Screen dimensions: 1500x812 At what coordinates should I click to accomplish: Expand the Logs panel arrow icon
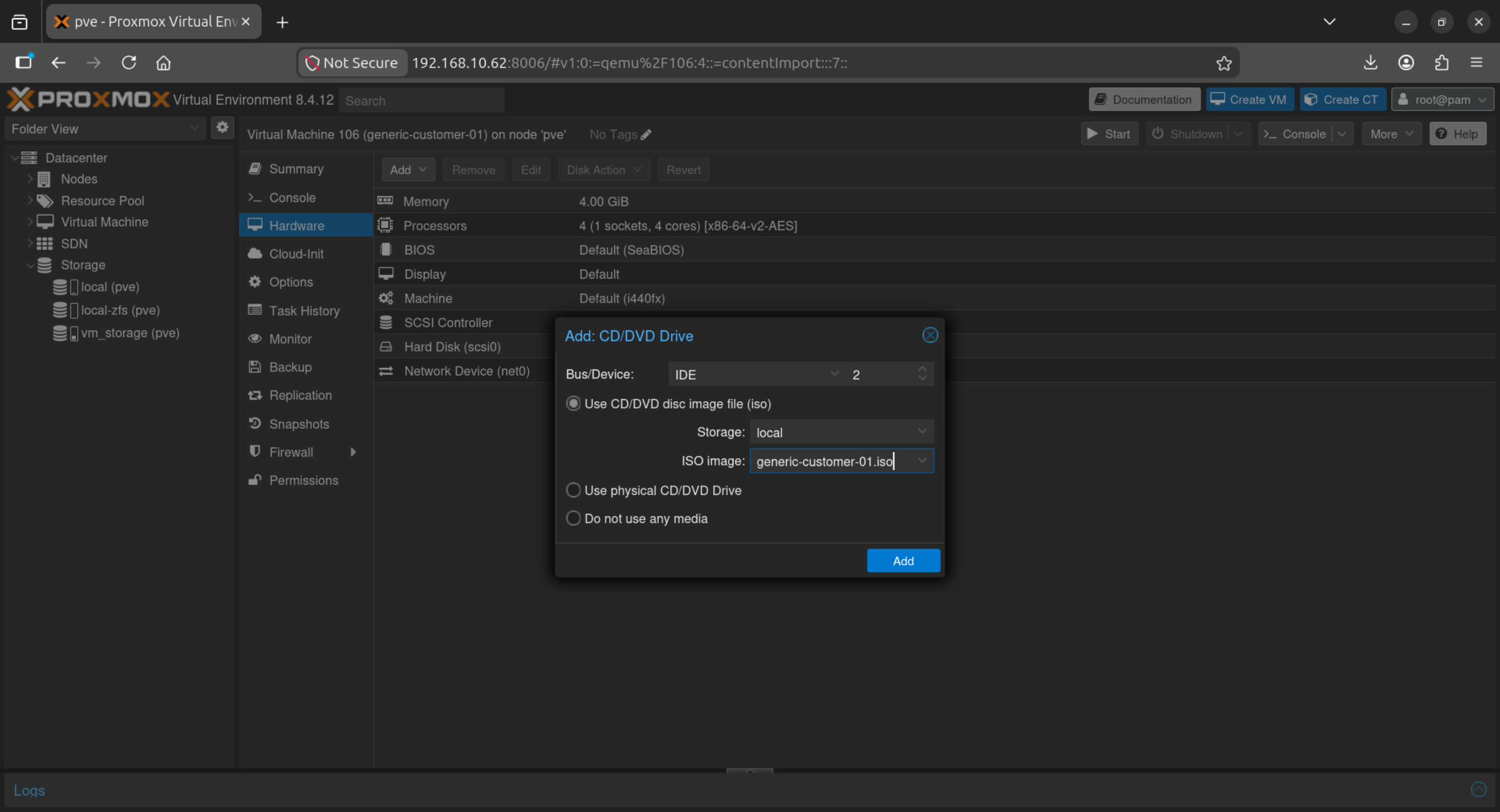1478,789
